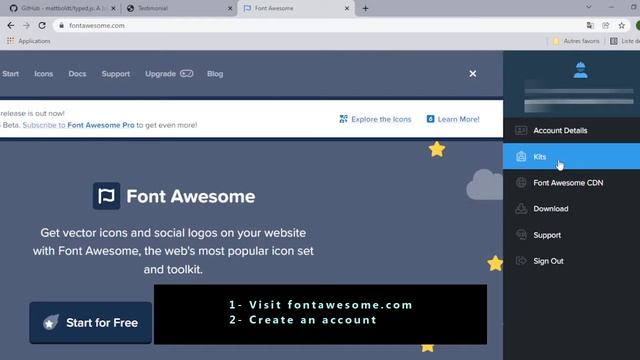Open the top nav Support link

coord(116,74)
